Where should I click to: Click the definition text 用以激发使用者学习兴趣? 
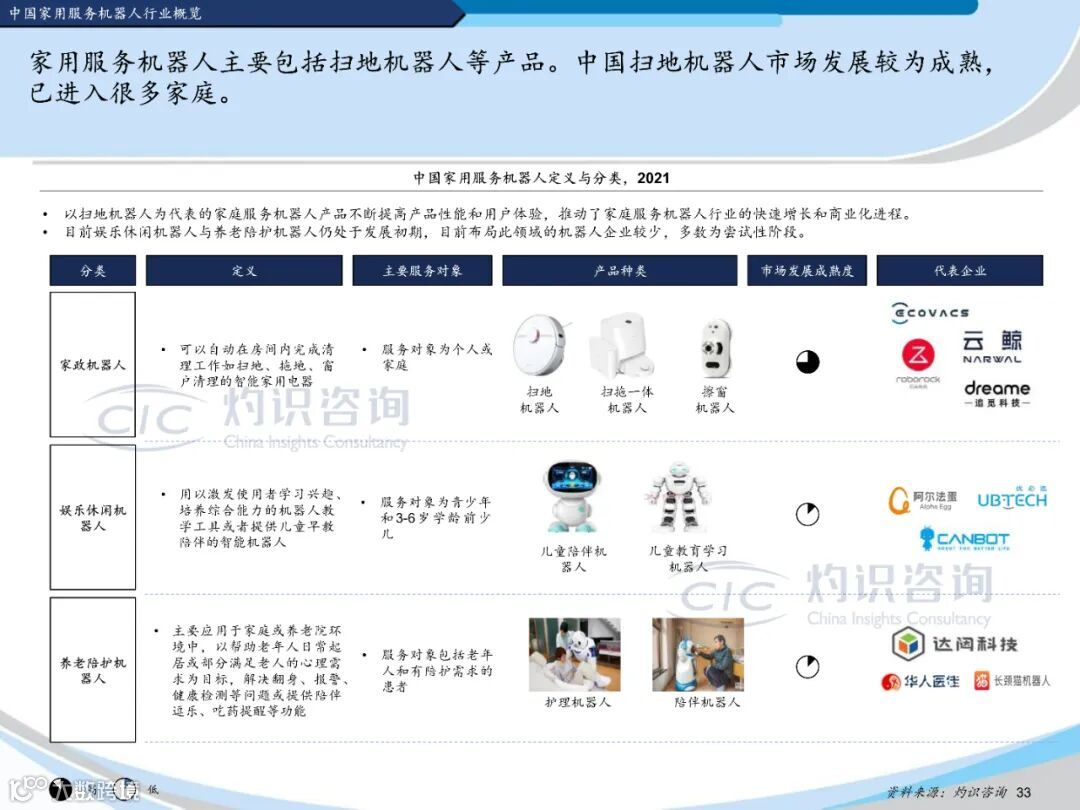point(261,518)
